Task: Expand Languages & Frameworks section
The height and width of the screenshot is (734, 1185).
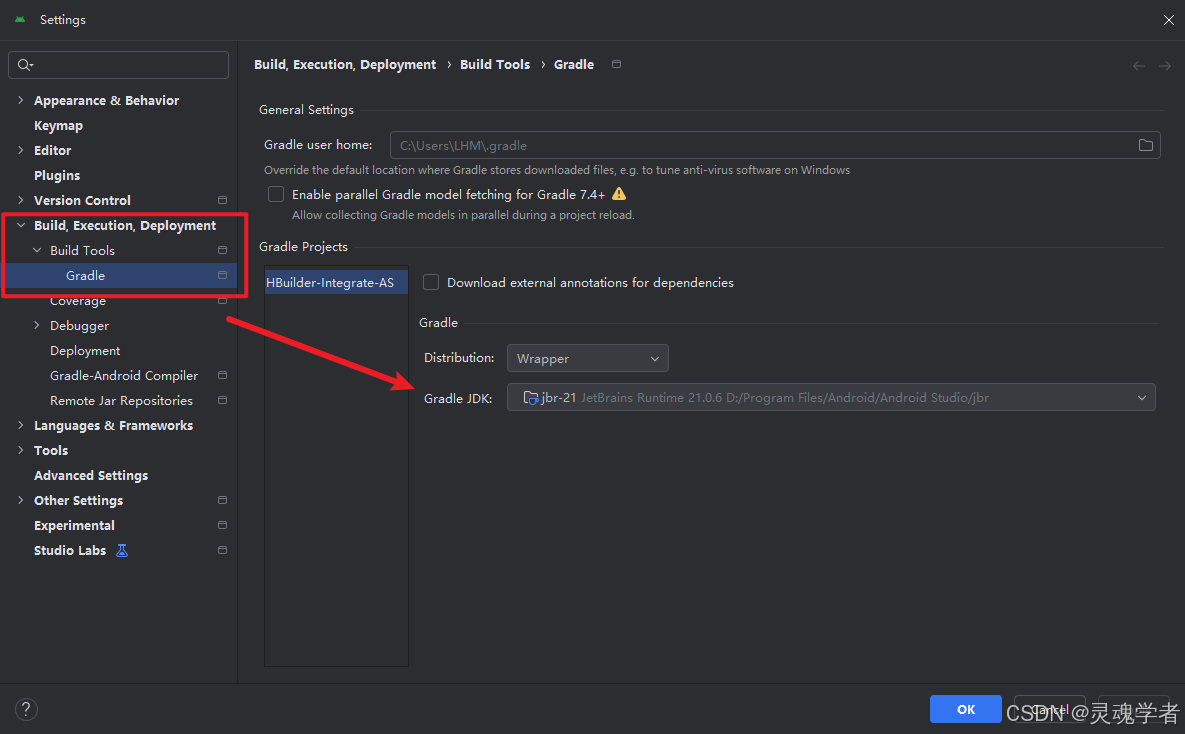Action: (x=20, y=426)
